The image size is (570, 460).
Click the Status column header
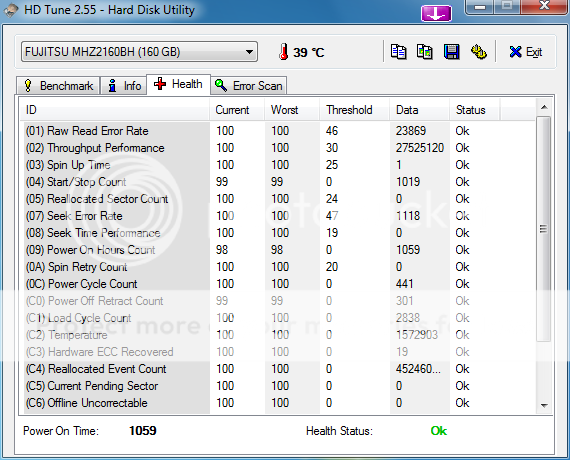click(x=475, y=110)
